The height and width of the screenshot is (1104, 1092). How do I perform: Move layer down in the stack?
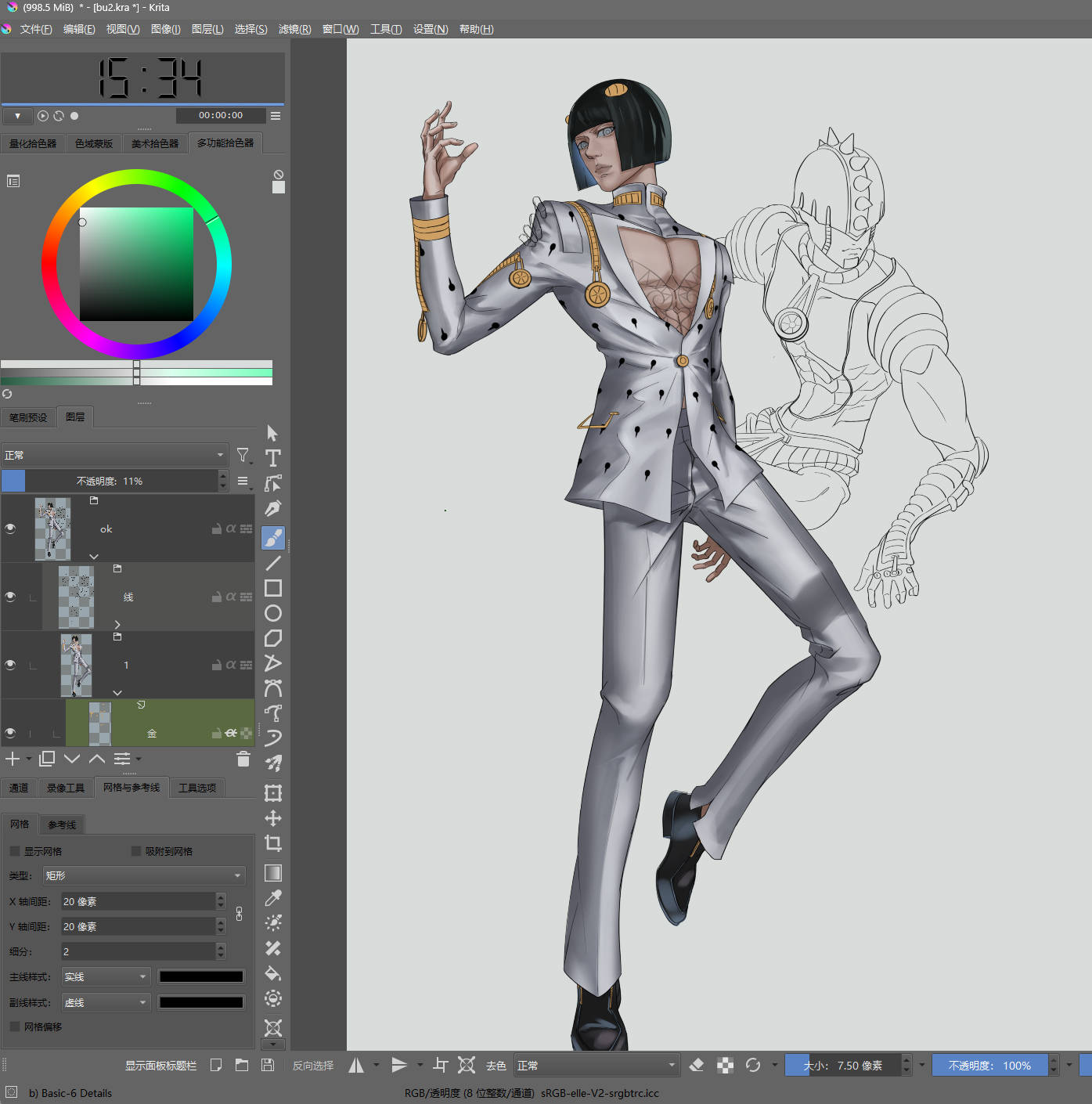point(72,759)
